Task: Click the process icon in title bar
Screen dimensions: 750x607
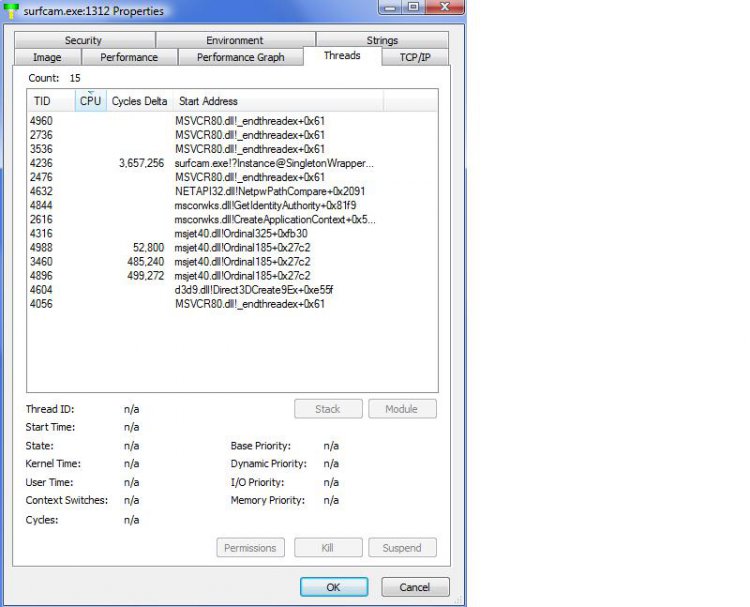Action: click(x=11, y=11)
